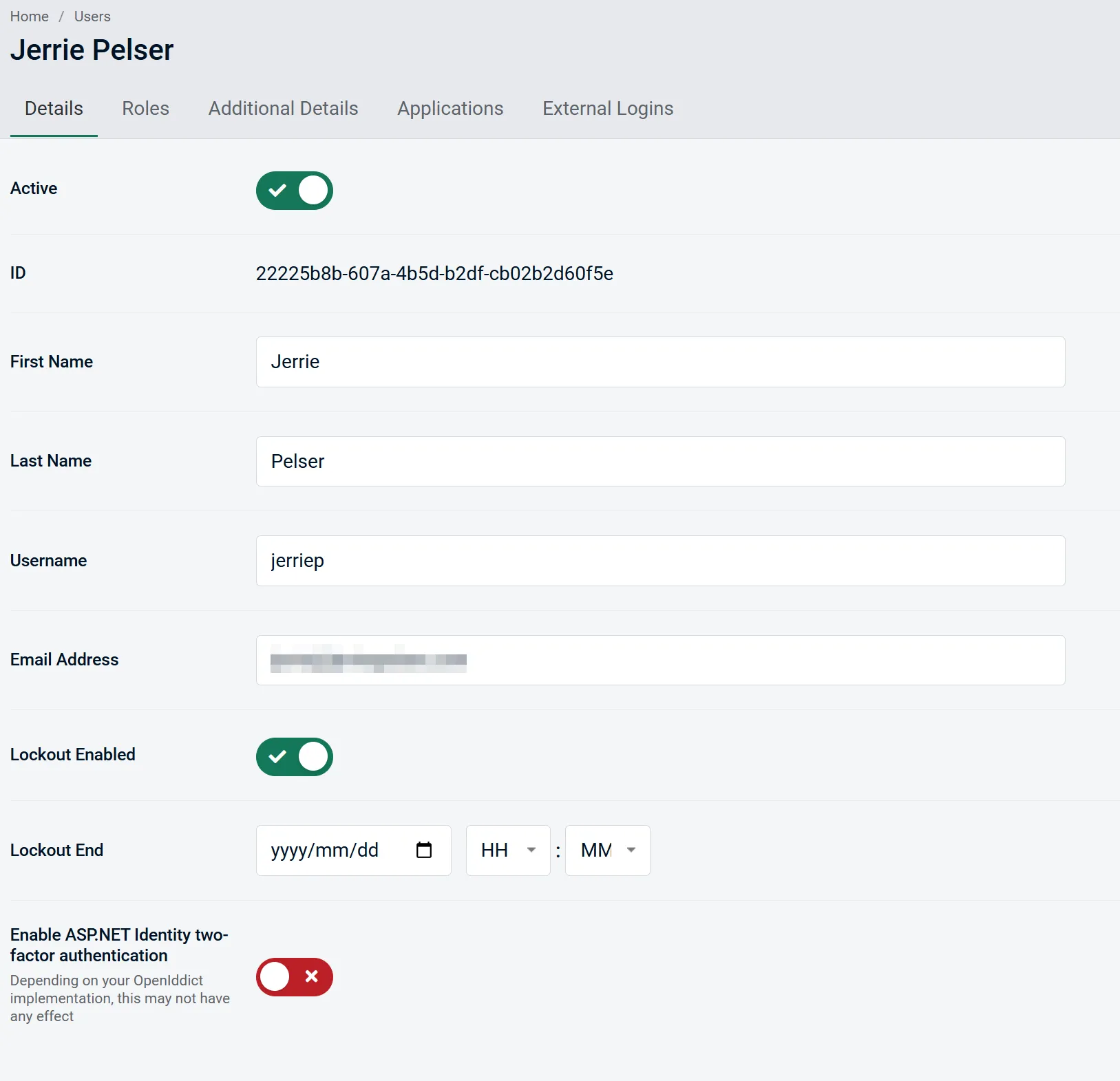This screenshot has height=1081, width=1120.
Task: Edit the First Name field
Action: (x=659, y=361)
